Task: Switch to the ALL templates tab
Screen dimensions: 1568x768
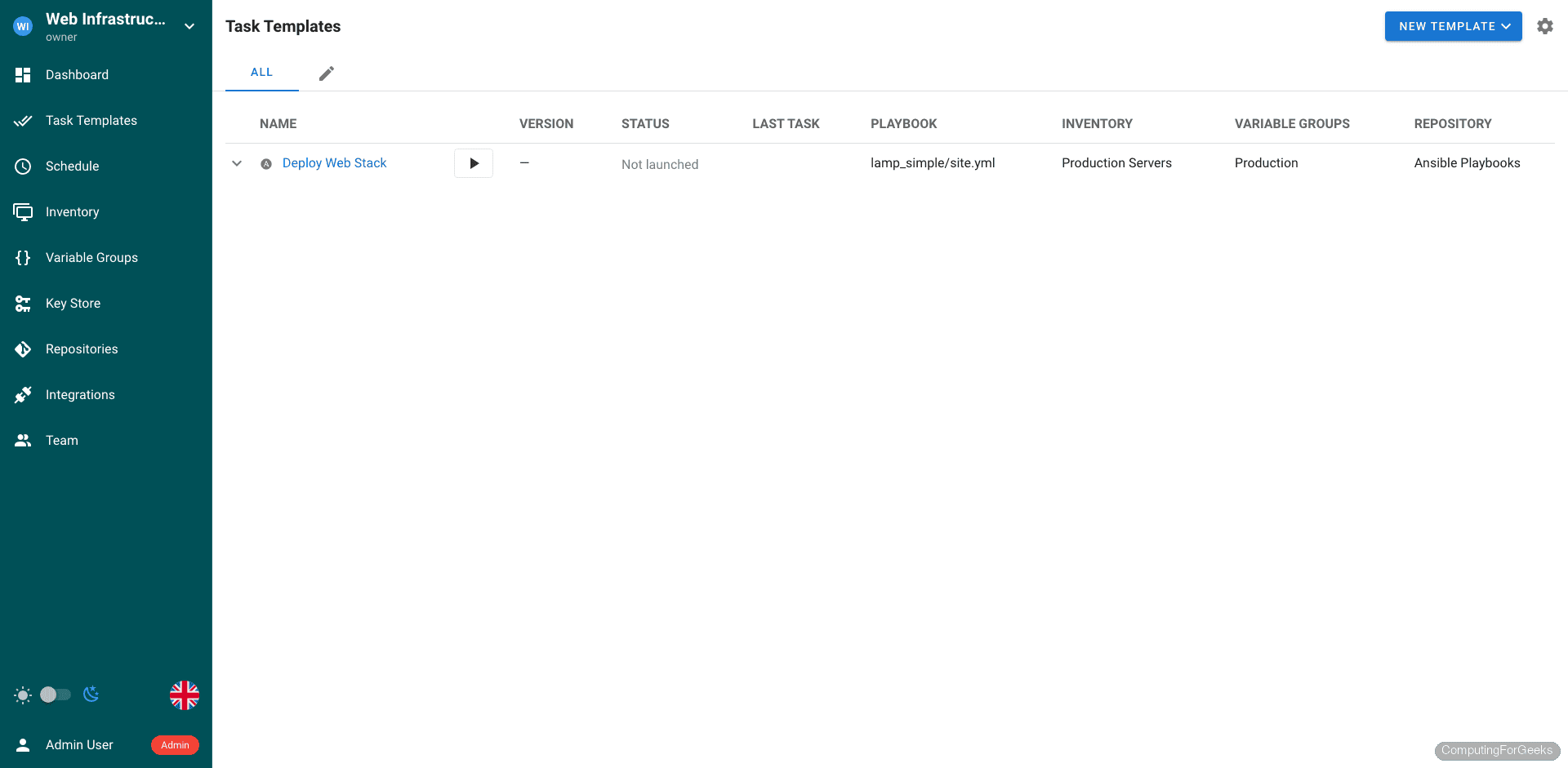Action: (261, 72)
